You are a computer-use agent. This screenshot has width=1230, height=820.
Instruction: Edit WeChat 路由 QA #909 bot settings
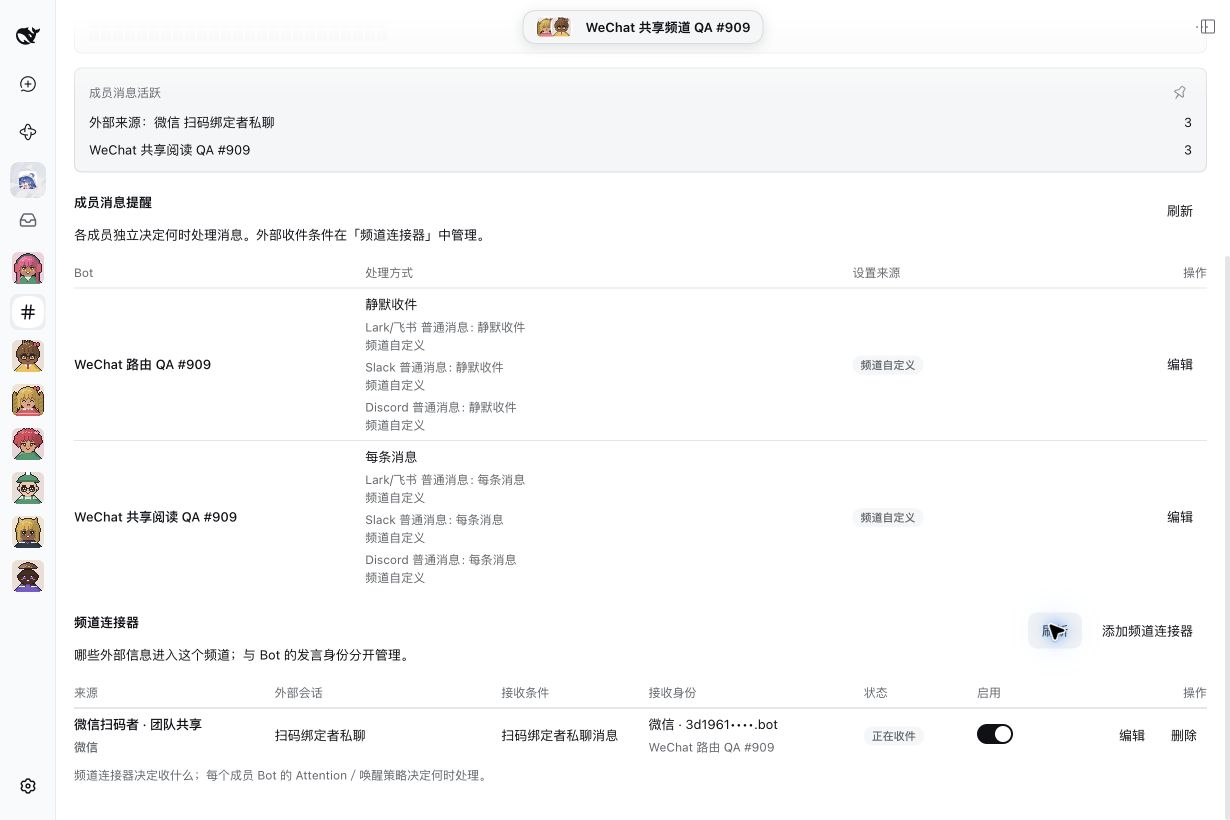pyautogui.click(x=1180, y=365)
